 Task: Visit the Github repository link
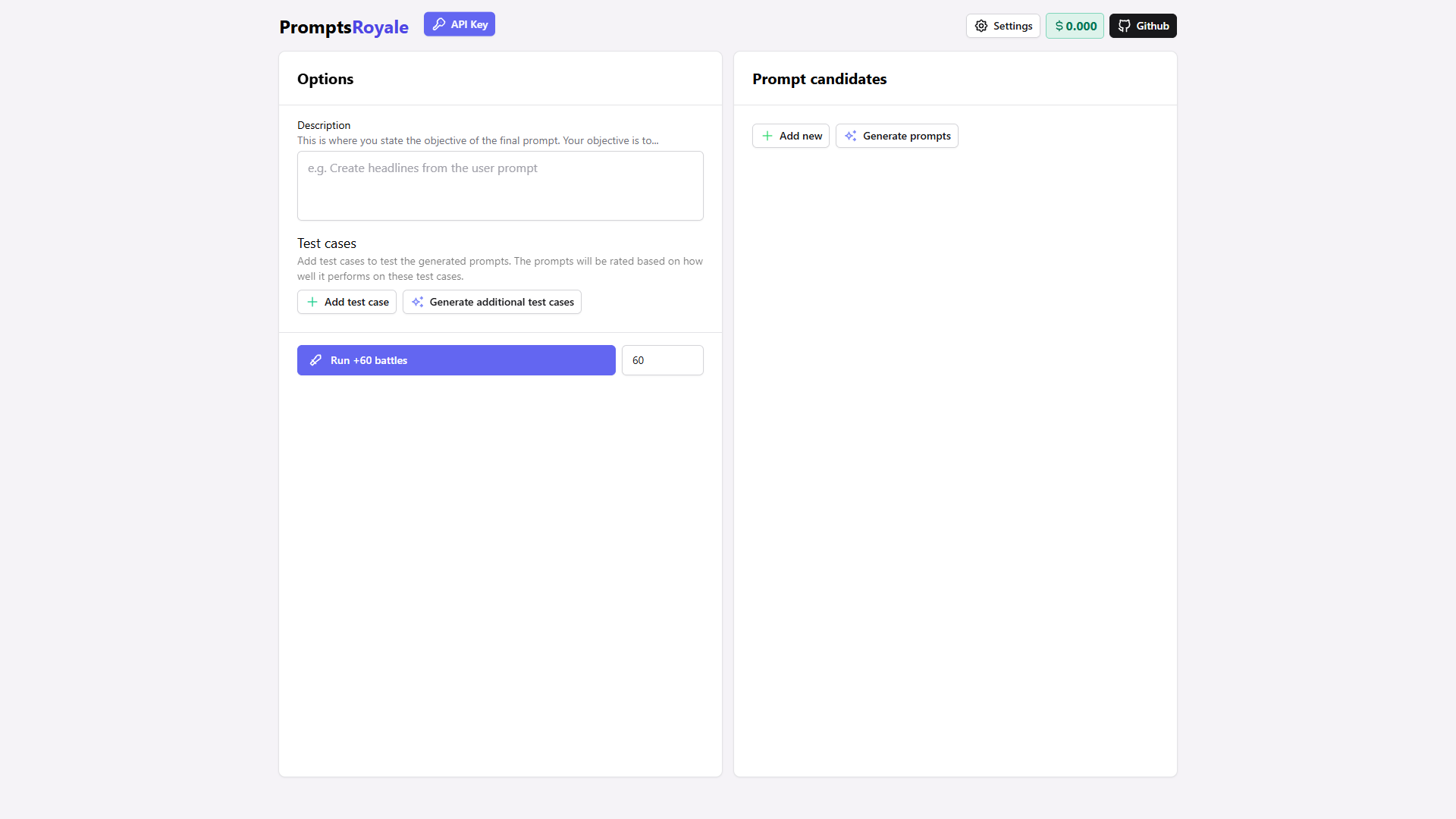[1143, 26]
